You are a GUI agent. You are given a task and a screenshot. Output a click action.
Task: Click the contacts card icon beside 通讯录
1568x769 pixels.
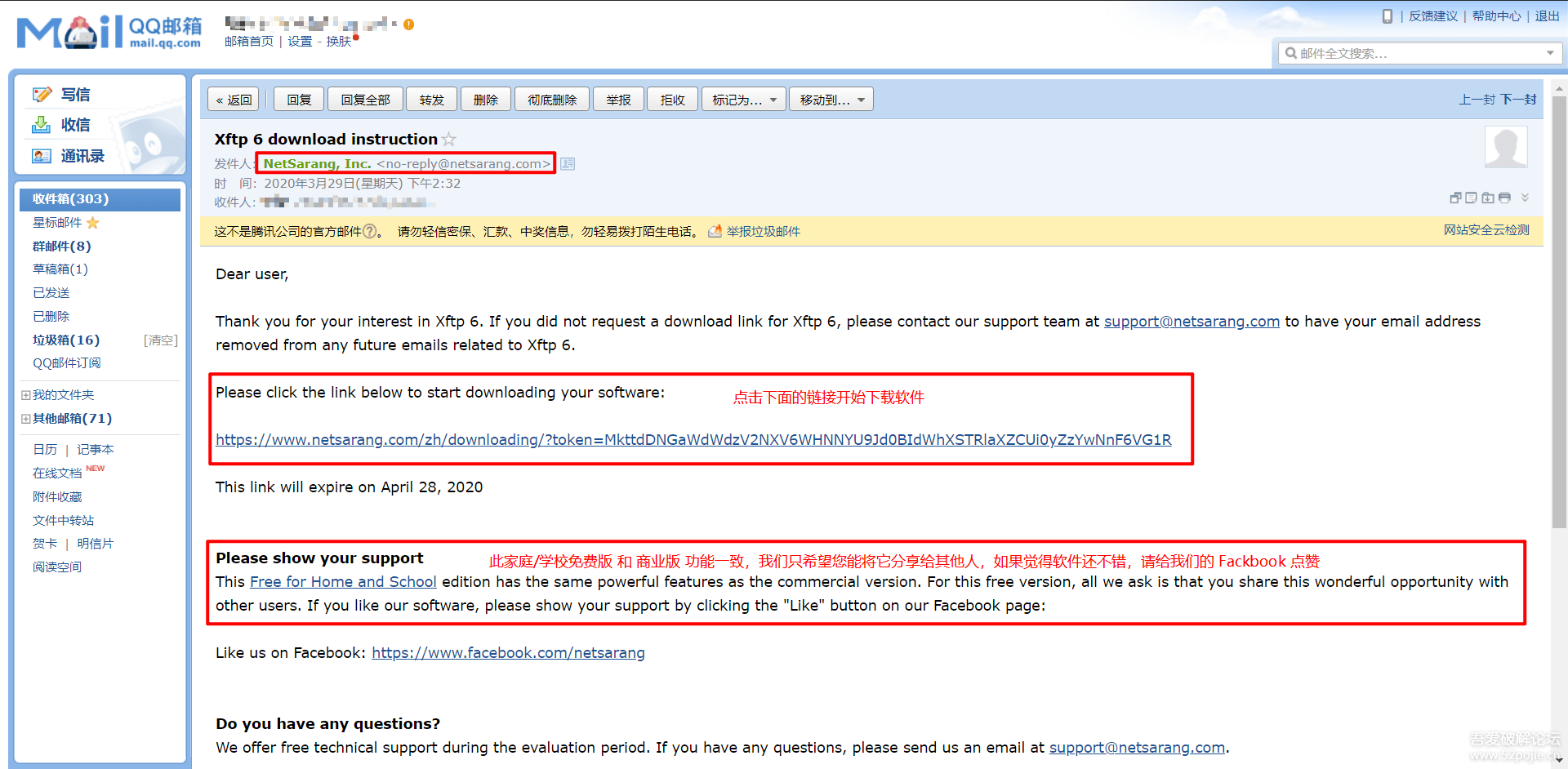pos(42,156)
